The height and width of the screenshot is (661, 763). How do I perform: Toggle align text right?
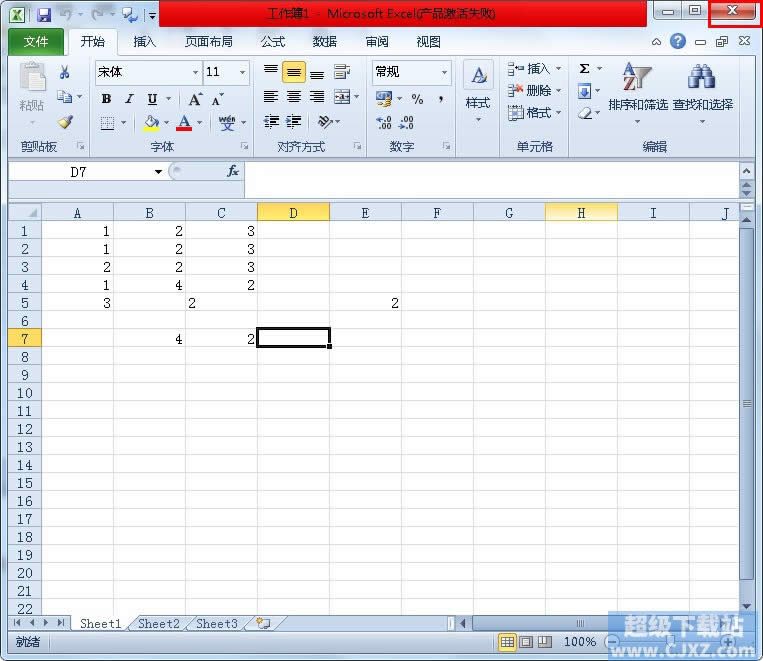coord(317,97)
